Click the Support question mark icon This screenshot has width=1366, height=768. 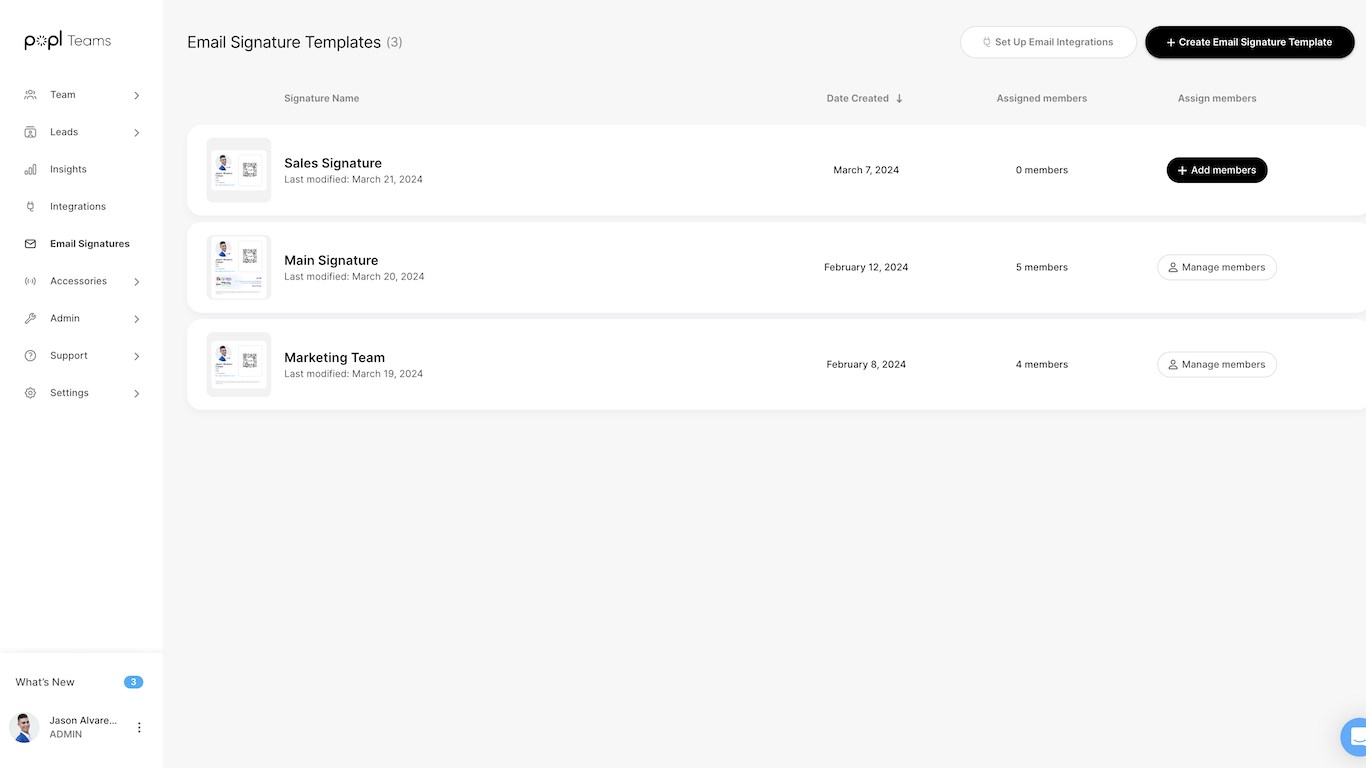pyautogui.click(x=30, y=356)
